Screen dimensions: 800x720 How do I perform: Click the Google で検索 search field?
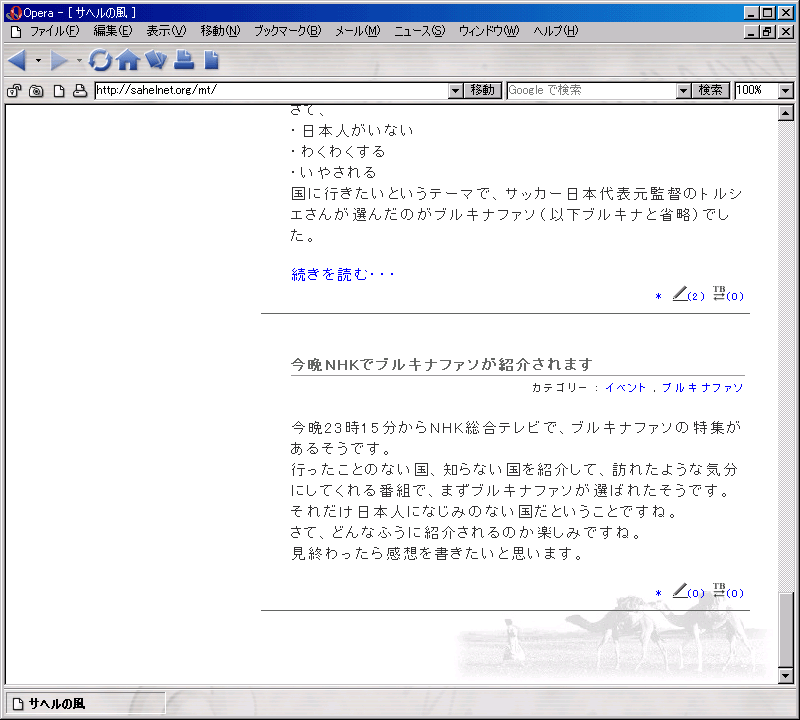pyautogui.click(x=592, y=91)
